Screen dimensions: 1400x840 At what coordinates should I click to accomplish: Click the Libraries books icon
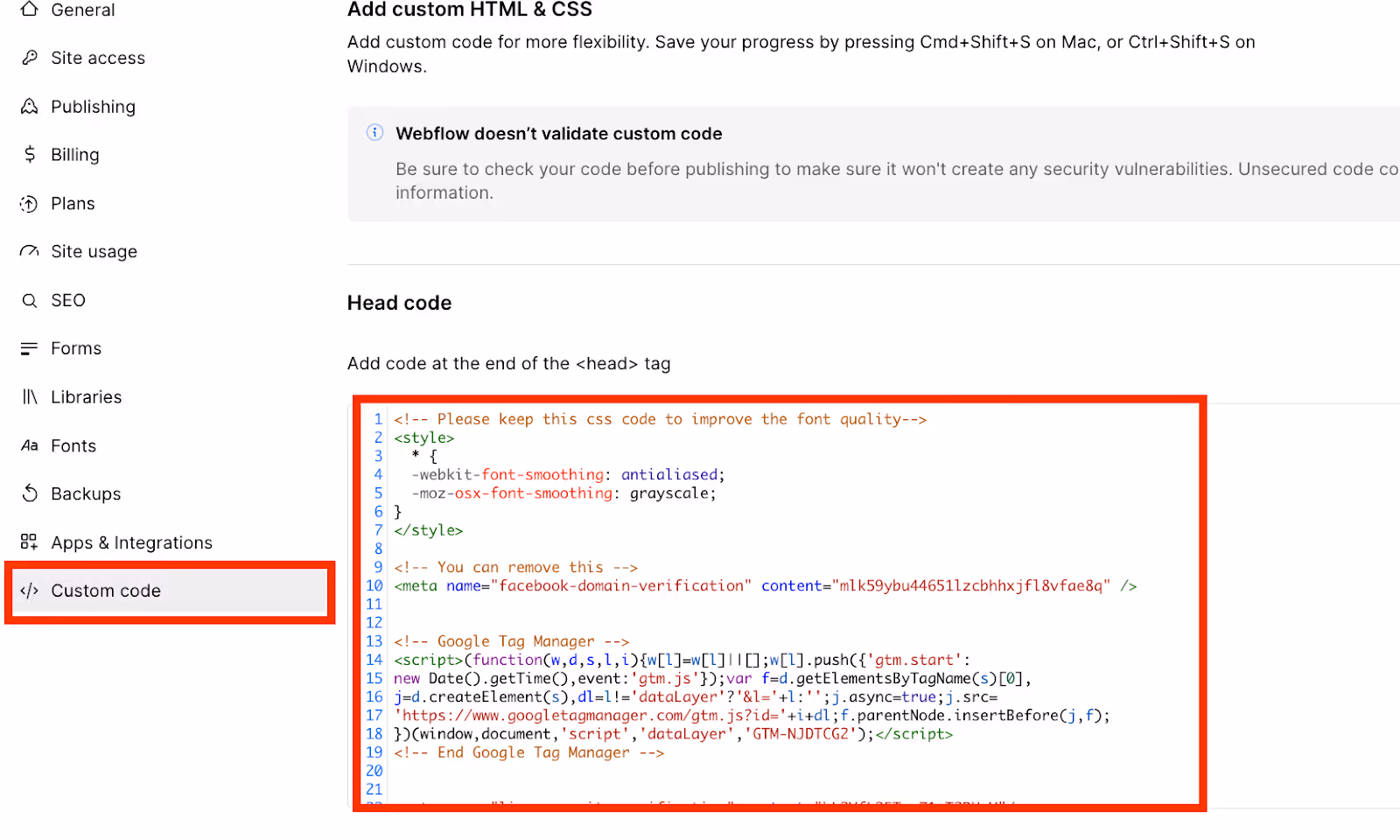click(30, 397)
